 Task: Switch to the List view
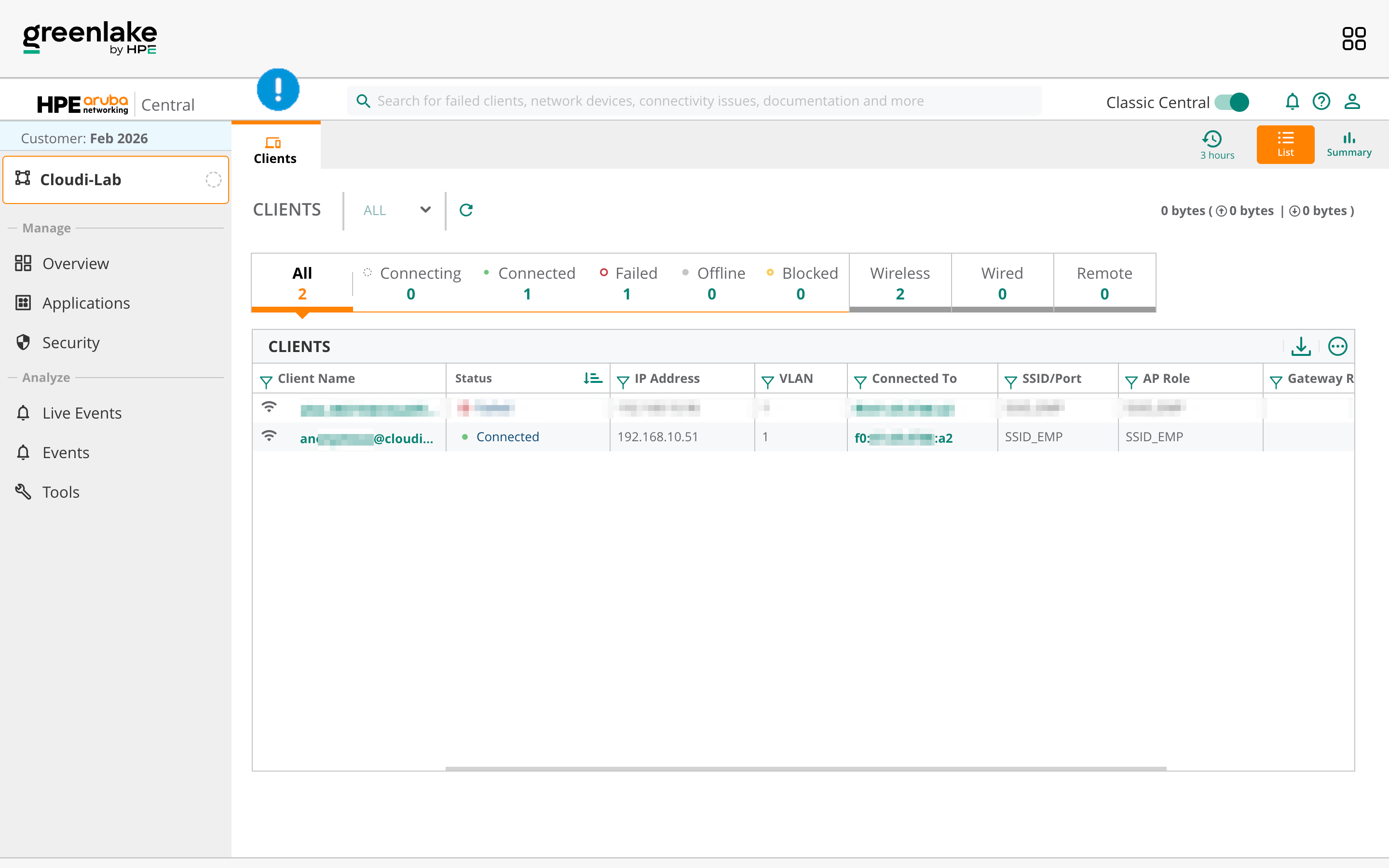tap(1285, 144)
